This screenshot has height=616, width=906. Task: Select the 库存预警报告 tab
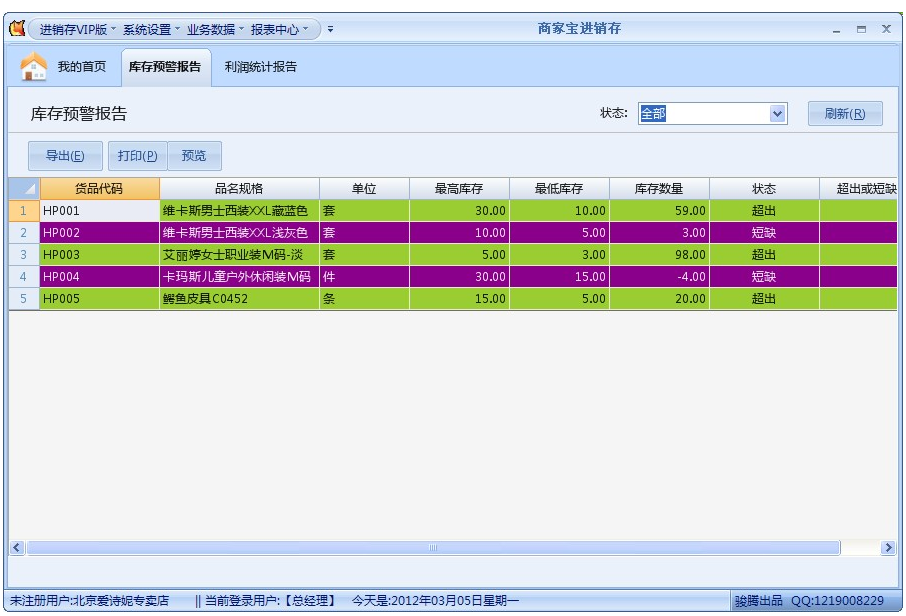coord(165,67)
